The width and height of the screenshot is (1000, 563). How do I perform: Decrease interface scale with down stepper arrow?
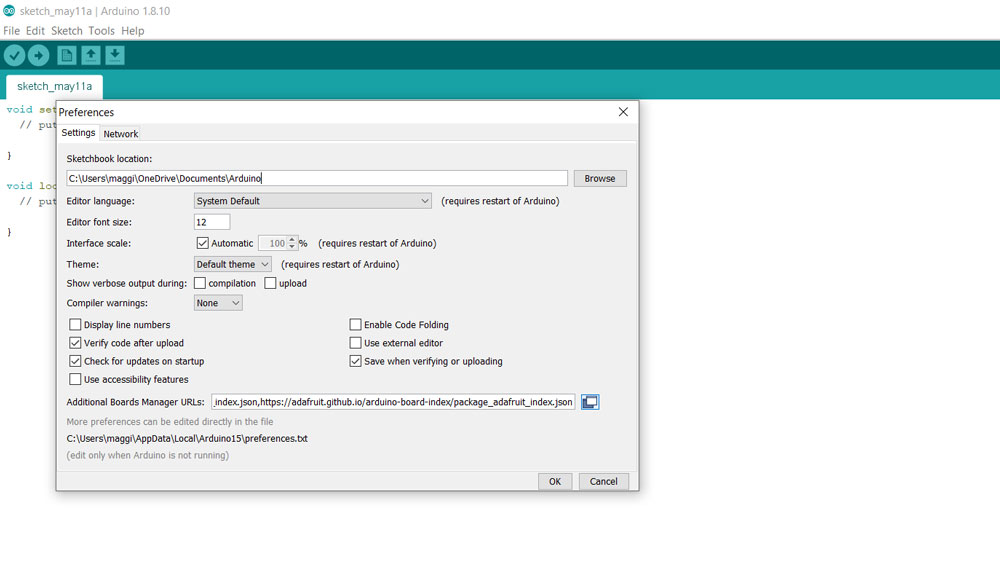(x=292, y=247)
